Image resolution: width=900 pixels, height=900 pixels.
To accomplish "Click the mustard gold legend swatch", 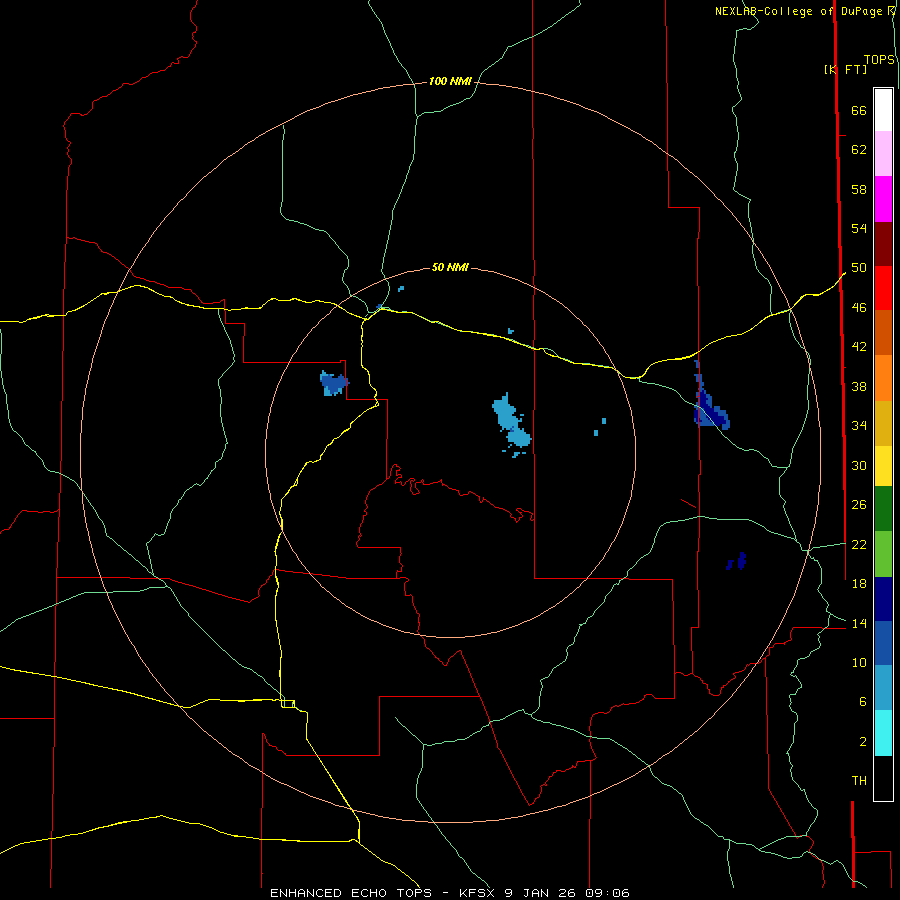I will [x=883, y=423].
